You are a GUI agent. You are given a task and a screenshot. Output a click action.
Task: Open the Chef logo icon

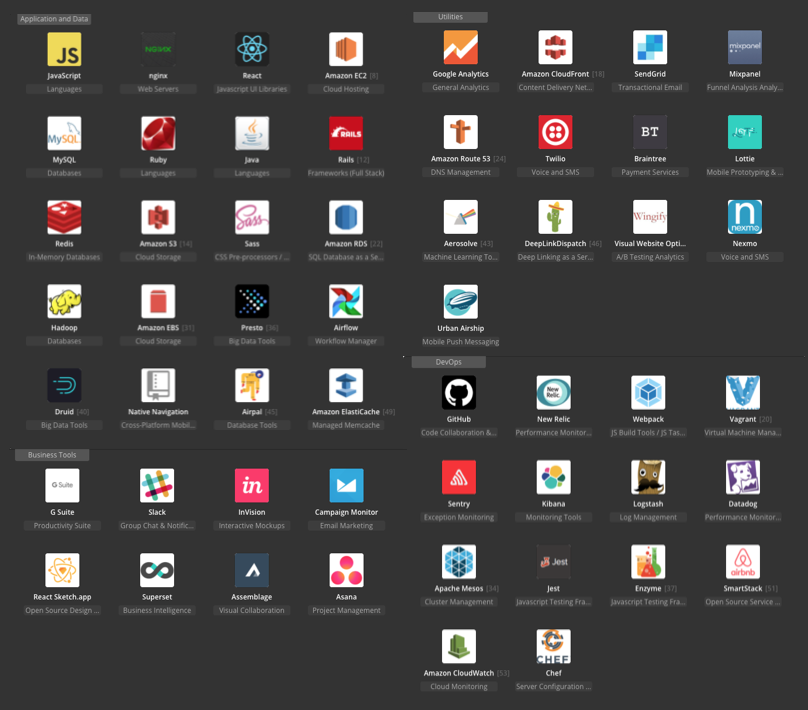tap(553, 646)
